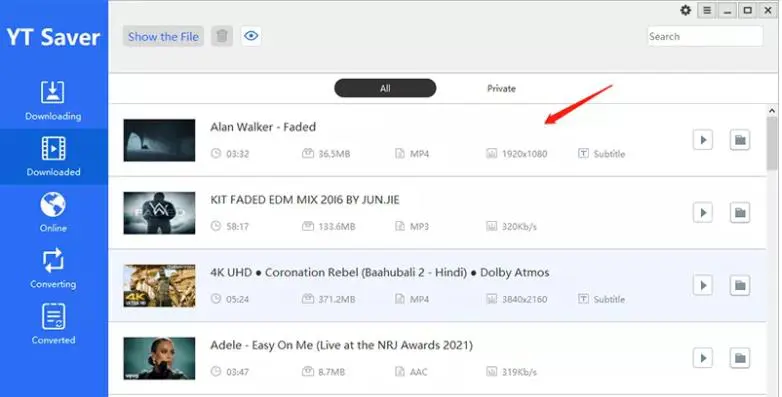Image resolution: width=782 pixels, height=397 pixels.
Task: Click in the Search field
Action: click(x=705, y=36)
